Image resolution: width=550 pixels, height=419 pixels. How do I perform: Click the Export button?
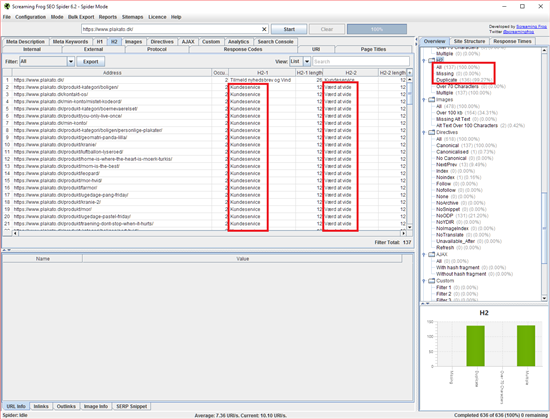coord(90,61)
